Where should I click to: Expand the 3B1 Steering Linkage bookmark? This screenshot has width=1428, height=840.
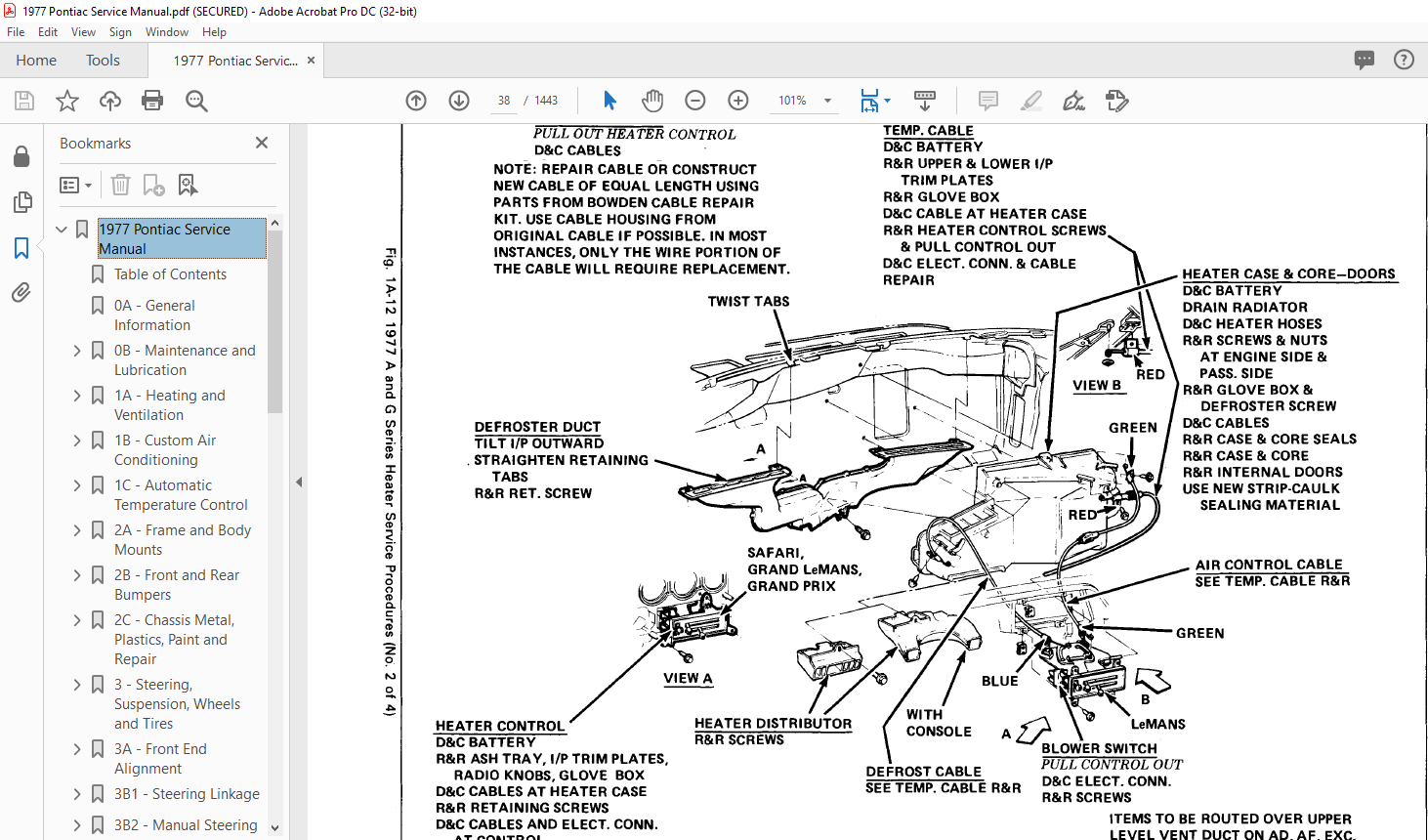(x=77, y=794)
